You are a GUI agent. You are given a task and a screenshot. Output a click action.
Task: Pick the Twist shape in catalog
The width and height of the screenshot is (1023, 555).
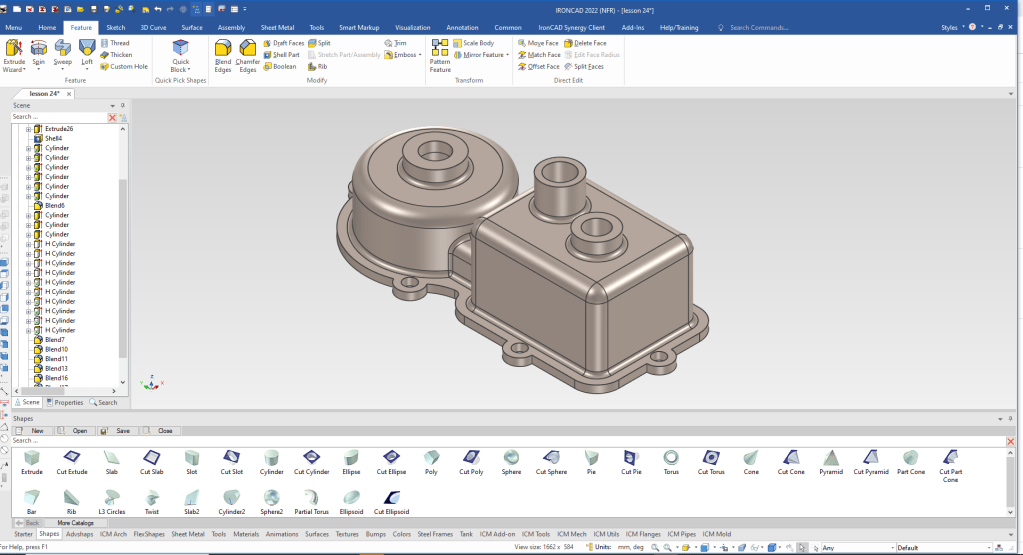[x=152, y=498]
